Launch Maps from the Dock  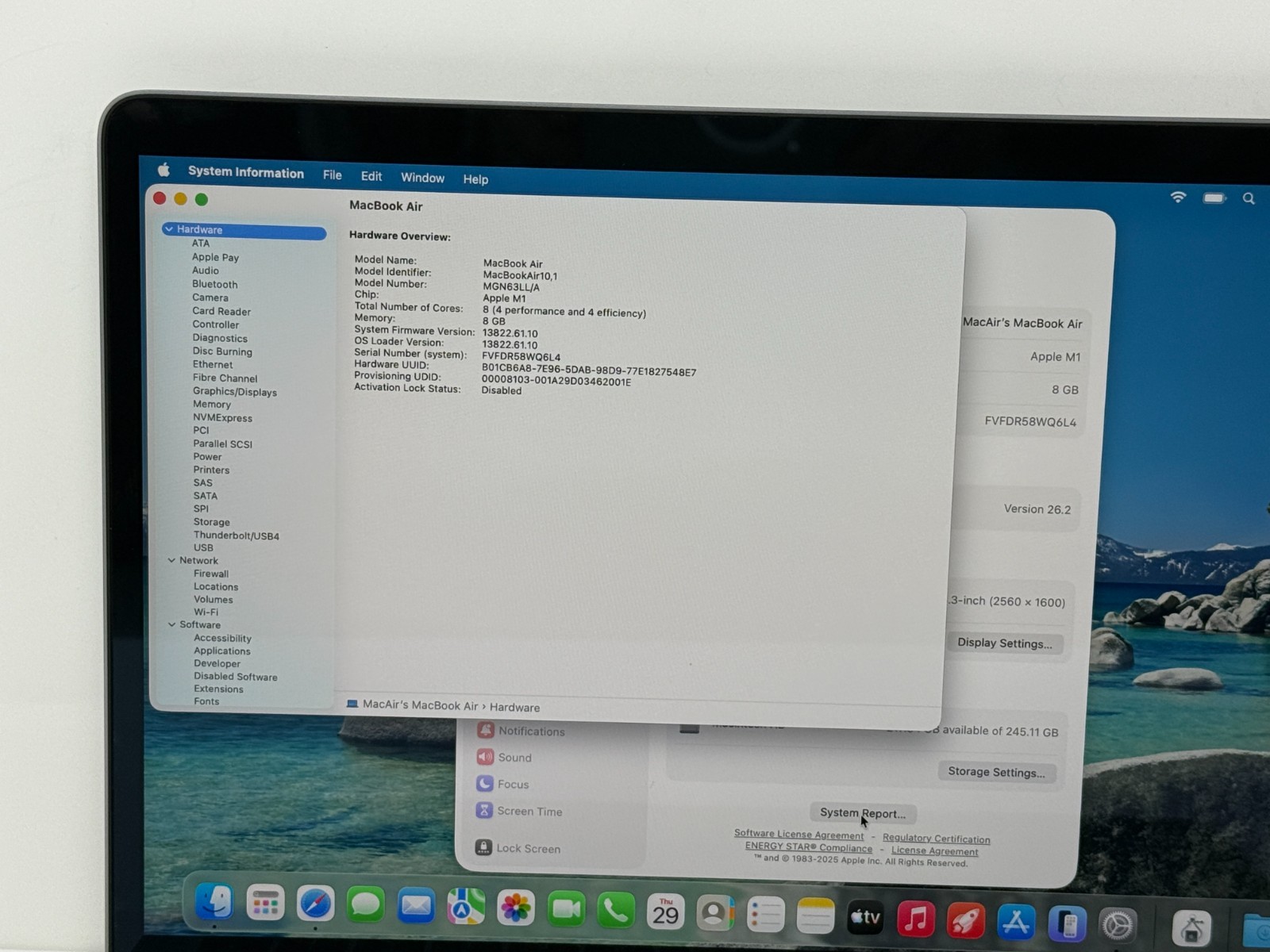pyautogui.click(x=466, y=907)
